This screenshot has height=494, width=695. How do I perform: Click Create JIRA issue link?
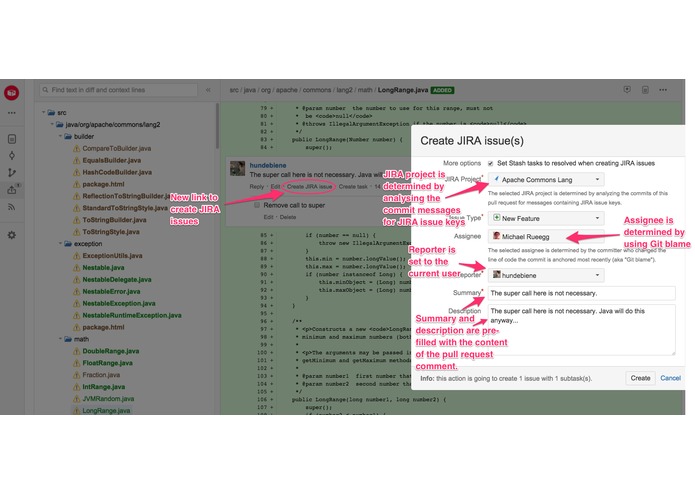tap(309, 187)
